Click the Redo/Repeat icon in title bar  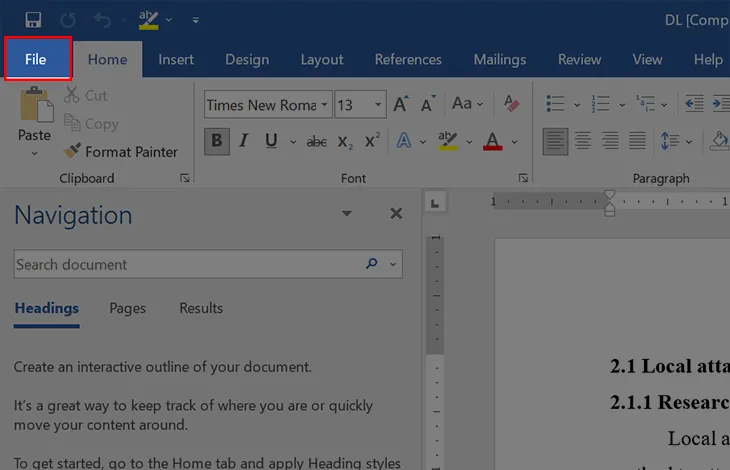68,20
